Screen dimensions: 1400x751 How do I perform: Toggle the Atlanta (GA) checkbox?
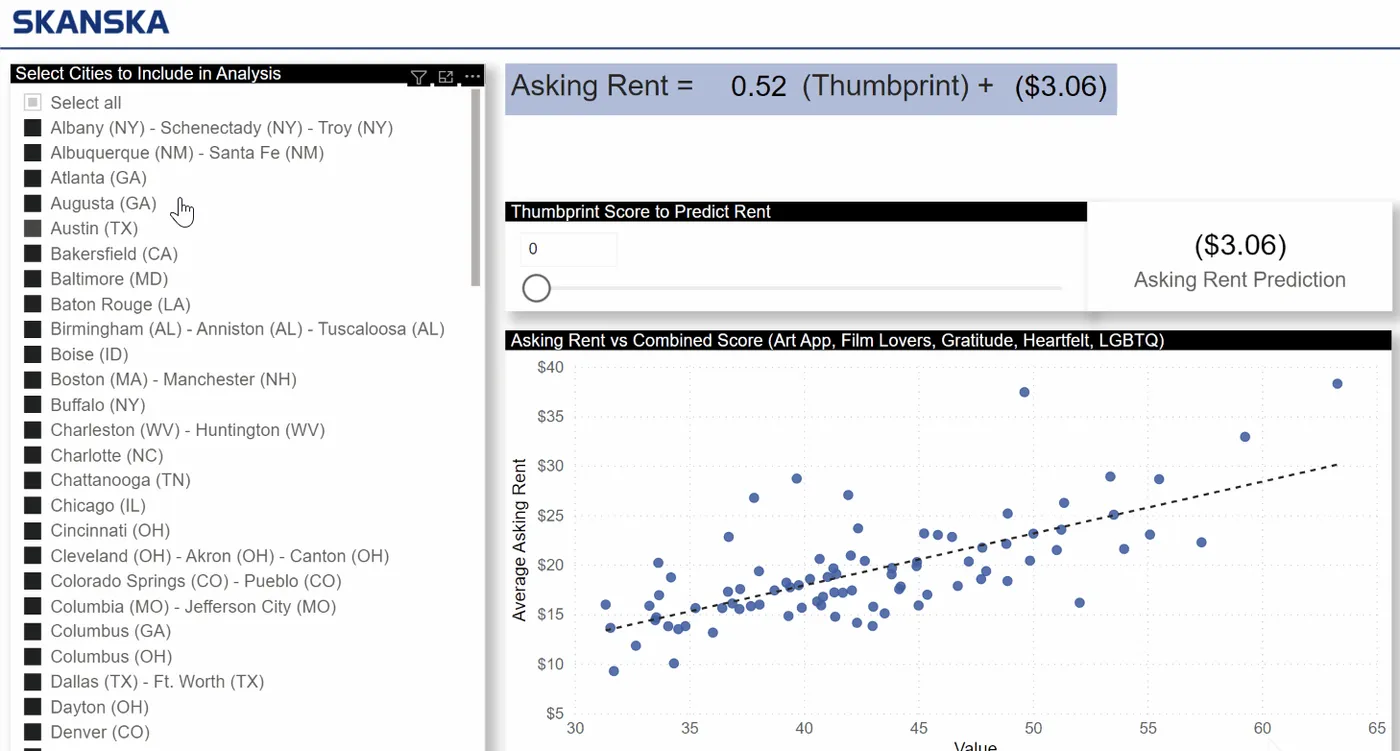(32, 178)
